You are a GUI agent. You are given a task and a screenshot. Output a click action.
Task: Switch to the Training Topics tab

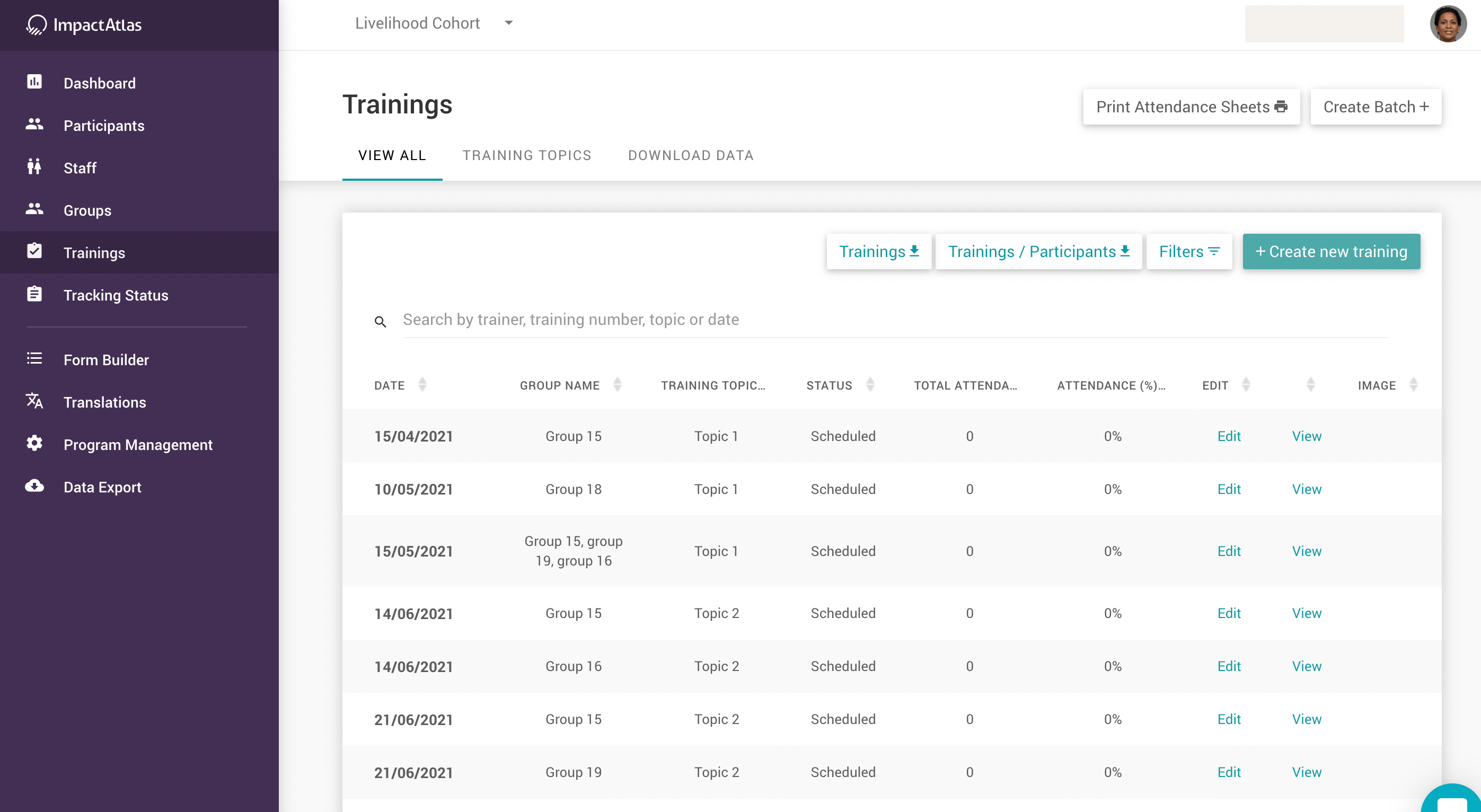click(x=527, y=155)
